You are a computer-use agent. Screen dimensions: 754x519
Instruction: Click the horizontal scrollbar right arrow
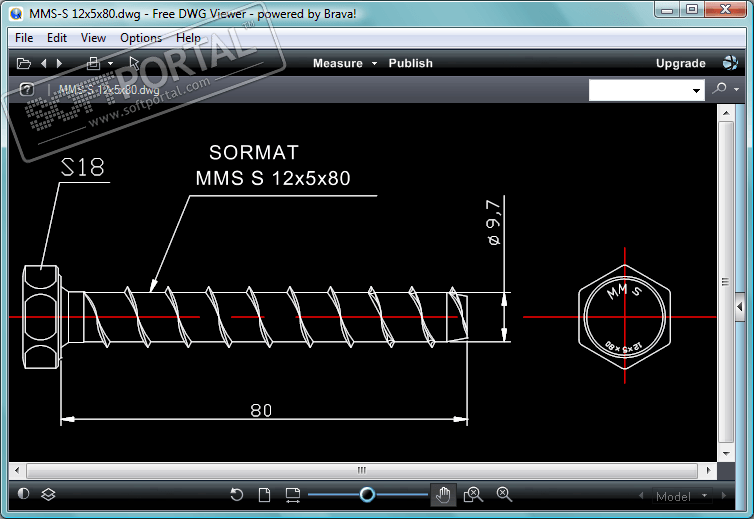pyautogui.click(x=708, y=470)
